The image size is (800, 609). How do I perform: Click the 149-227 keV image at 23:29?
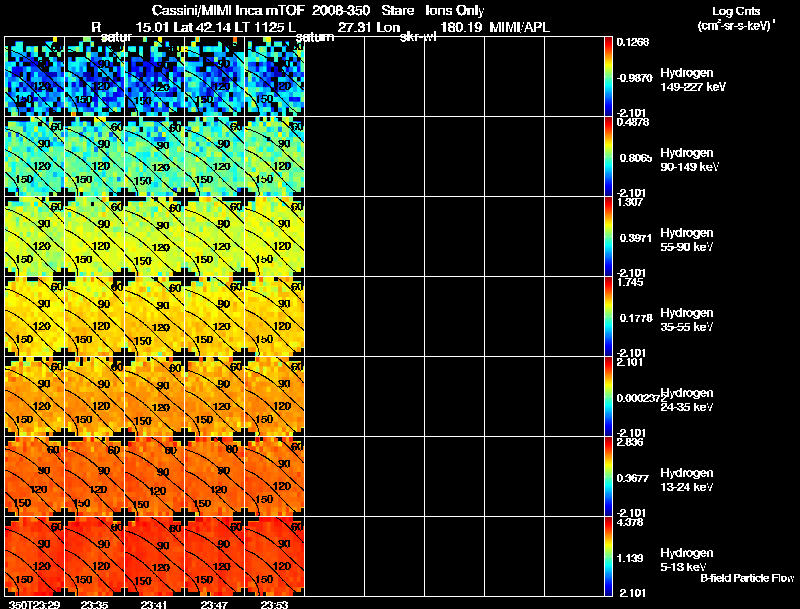(34, 76)
